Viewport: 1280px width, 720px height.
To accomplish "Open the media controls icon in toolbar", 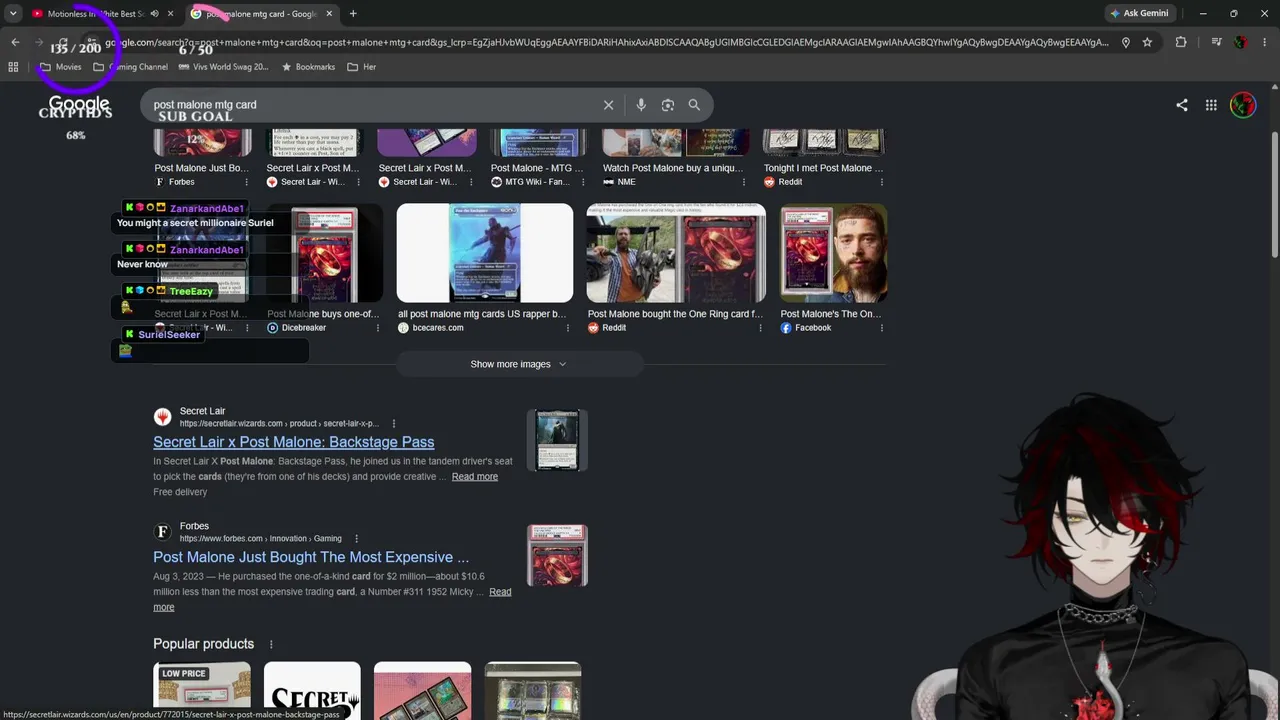I will (x=1216, y=42).
